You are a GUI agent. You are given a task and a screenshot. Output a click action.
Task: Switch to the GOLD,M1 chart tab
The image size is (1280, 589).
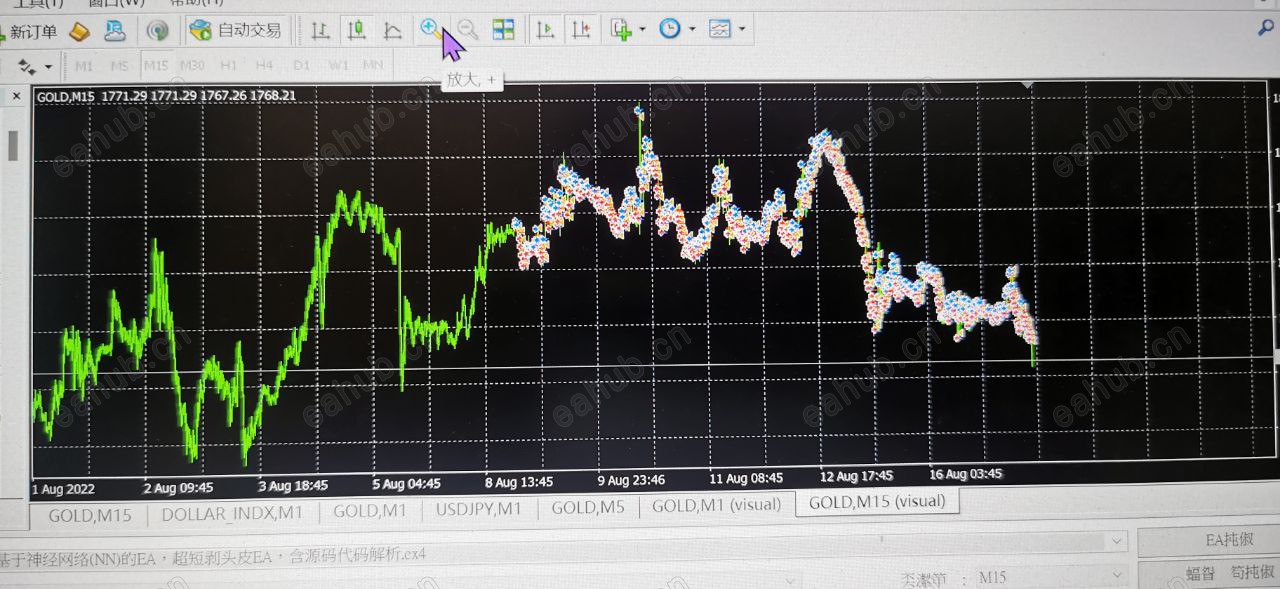[370, 511]
